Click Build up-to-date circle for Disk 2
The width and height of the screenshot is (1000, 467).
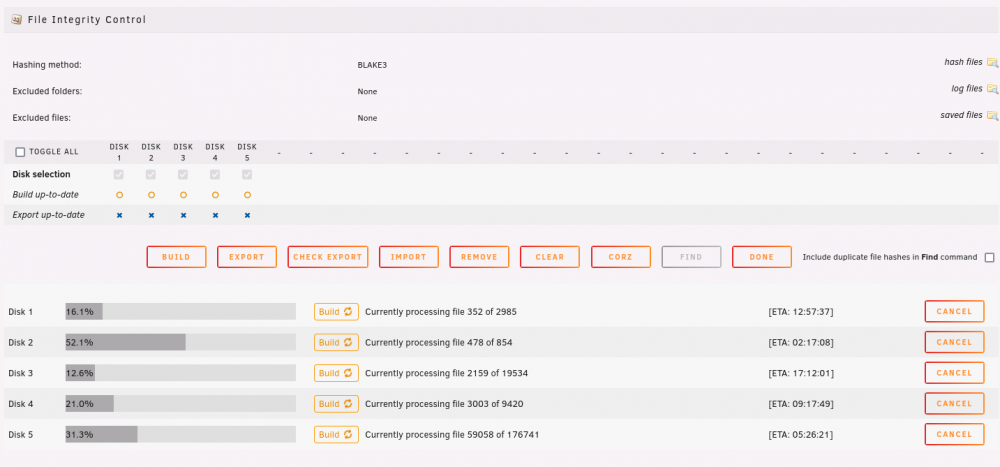pyautogui.click(x=151, y=195)
